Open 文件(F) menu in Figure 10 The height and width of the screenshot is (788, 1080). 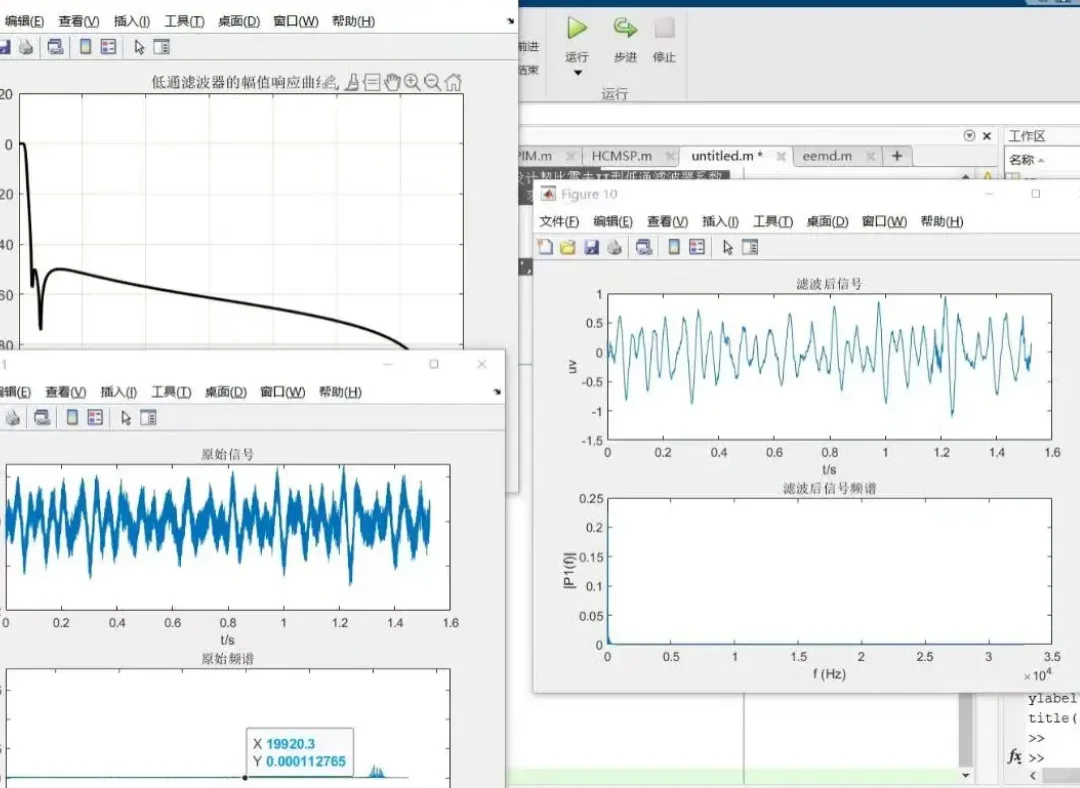click(559, 221)
